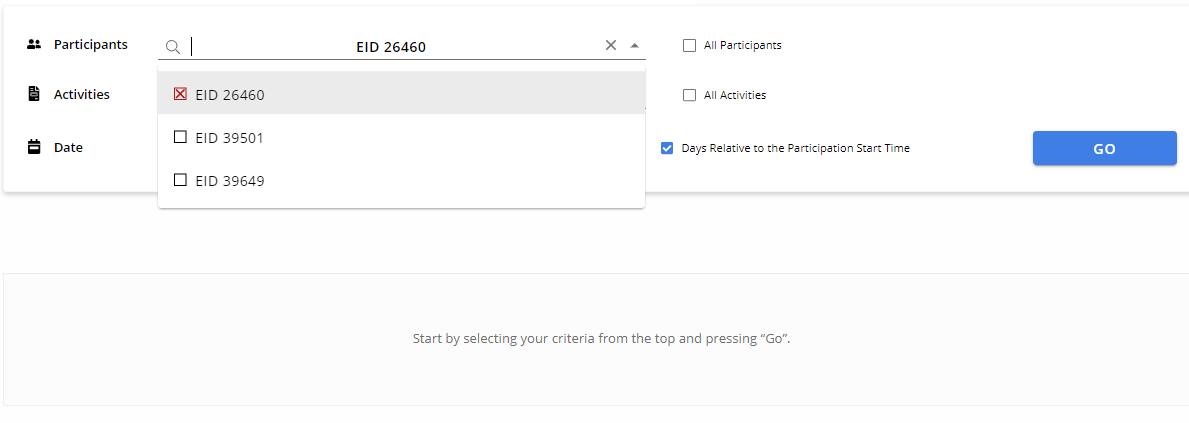Disable Days Relative to Participation Start Time
1189x423 pixels.
point(667,149)
